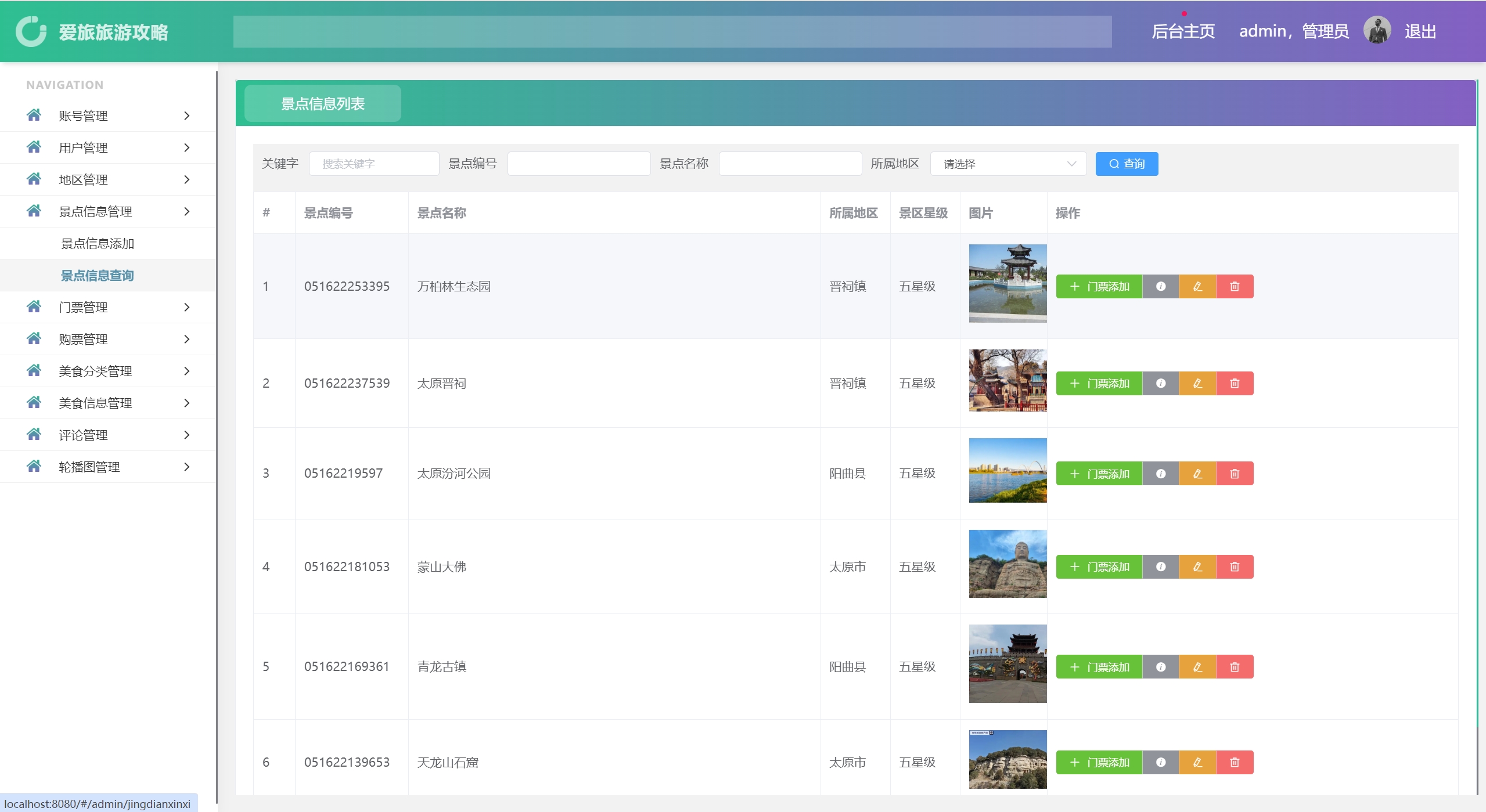Delete 太原汾河公园 using trash icon

[1235, 474]
